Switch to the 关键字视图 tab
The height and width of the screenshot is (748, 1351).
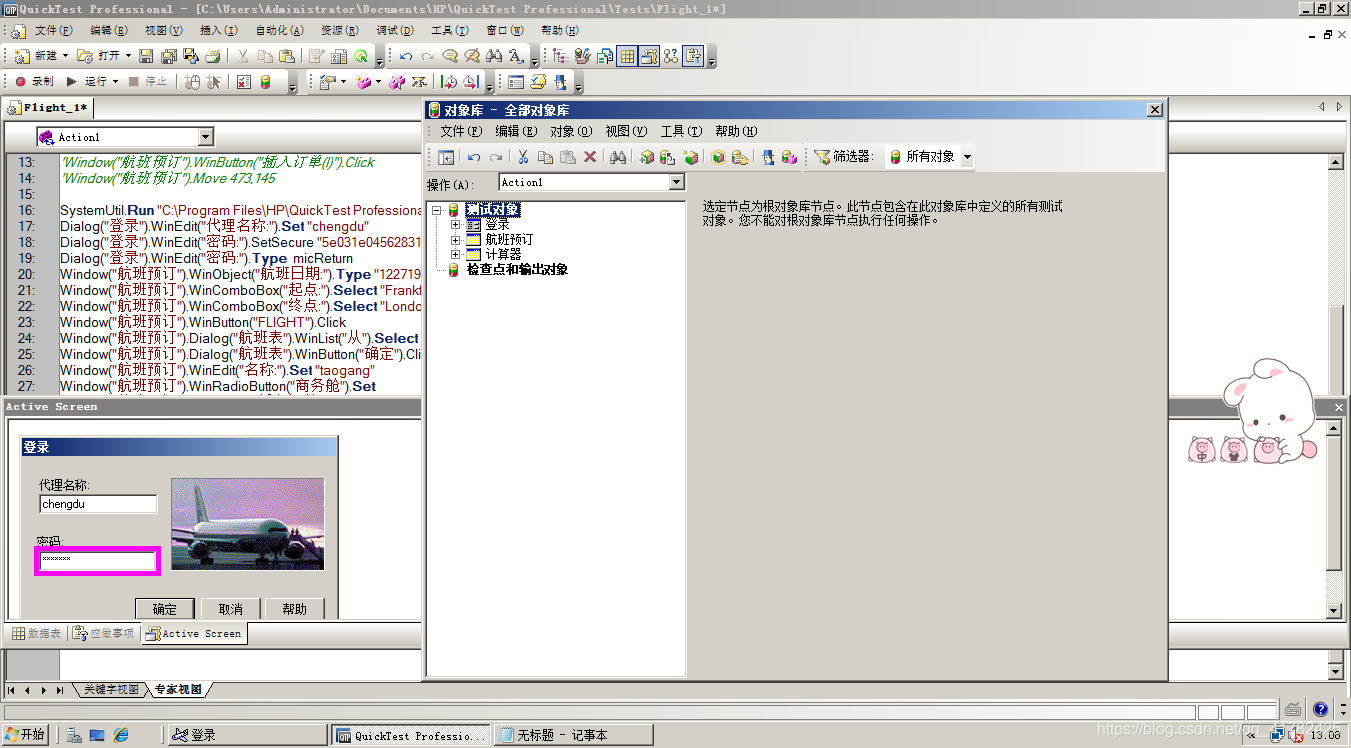pos(111,690)
